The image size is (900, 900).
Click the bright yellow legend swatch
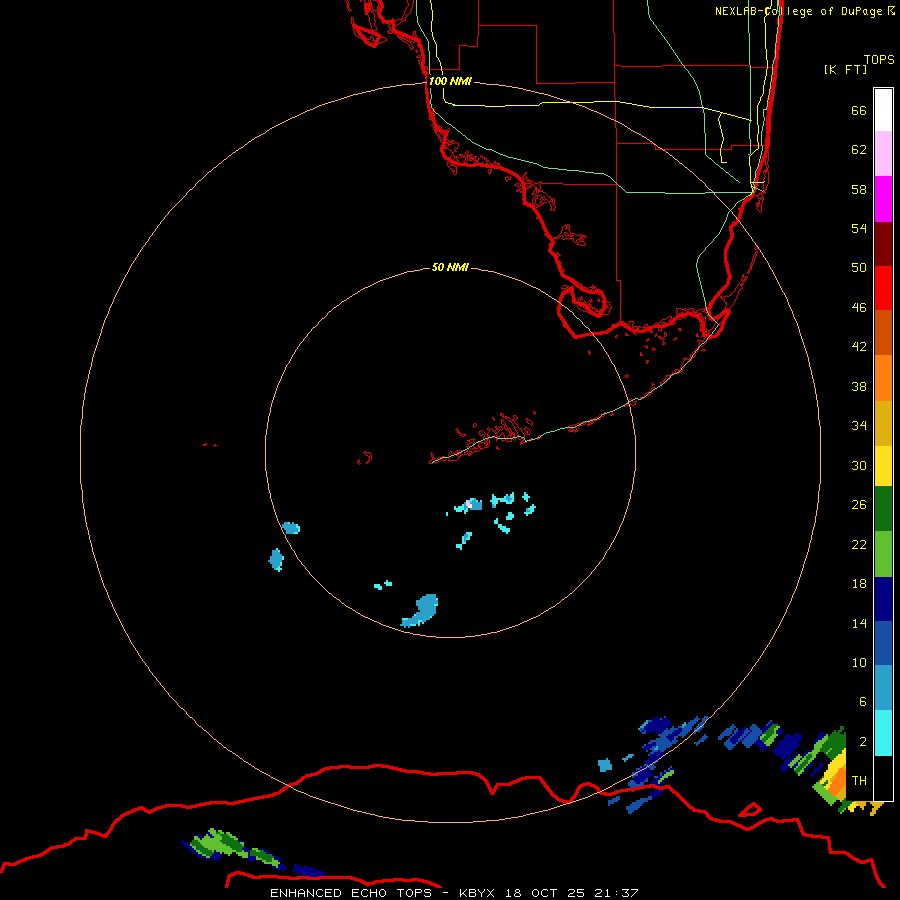point(883,466)
